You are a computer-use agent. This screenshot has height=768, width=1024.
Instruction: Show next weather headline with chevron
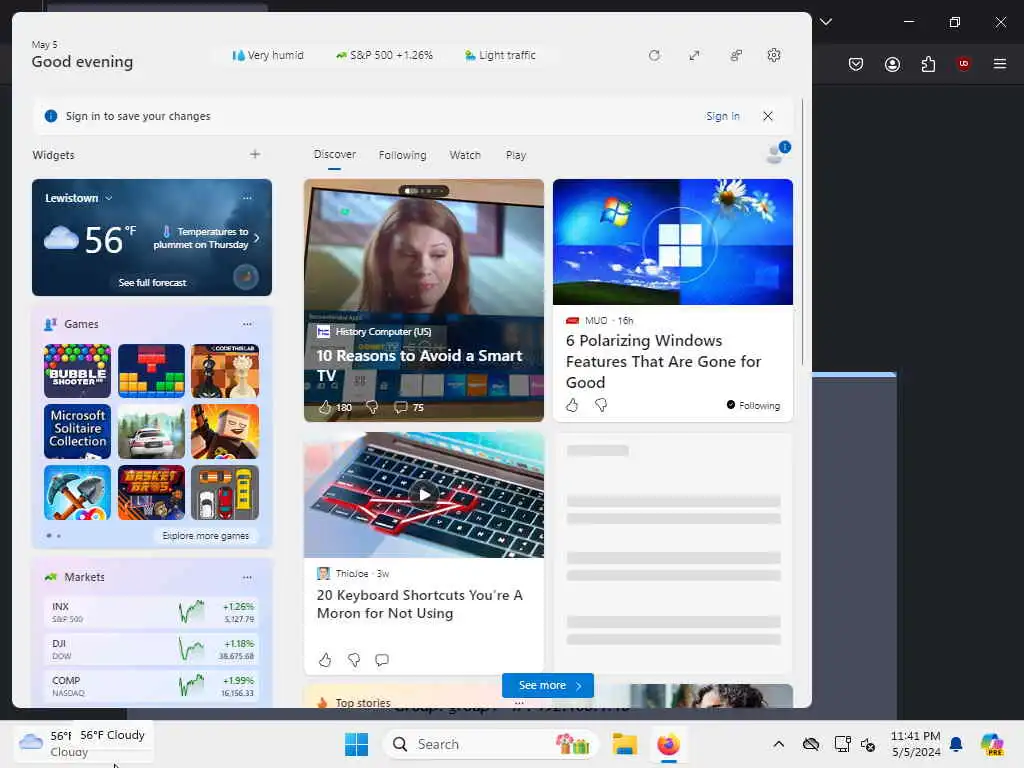coord(257,238)
